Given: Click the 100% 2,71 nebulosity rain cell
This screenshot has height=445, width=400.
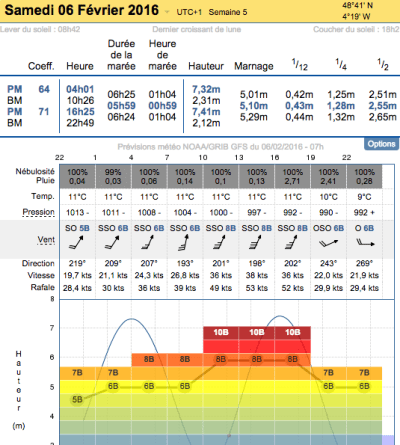Looking at the screenshot, I should pos(292,176).
